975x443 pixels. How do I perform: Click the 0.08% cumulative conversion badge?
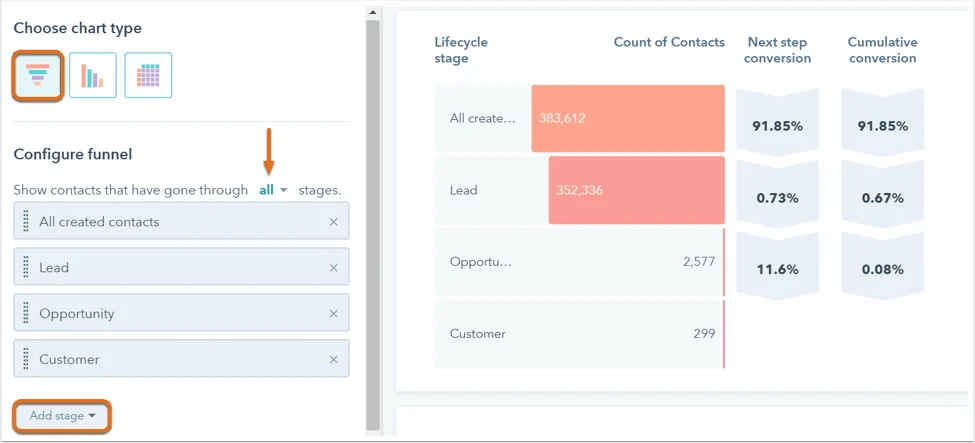tap(882, 269)
